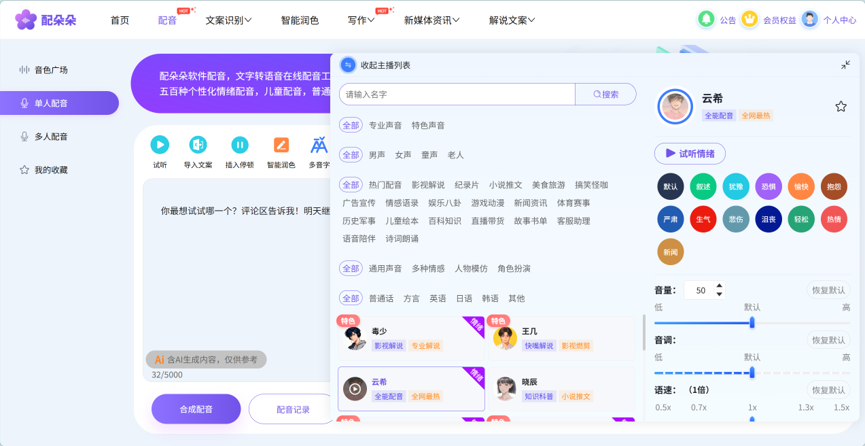Screen dimensions: 865x446
Task: Click 云希 large avatar in detail panel
Action: 675,107
